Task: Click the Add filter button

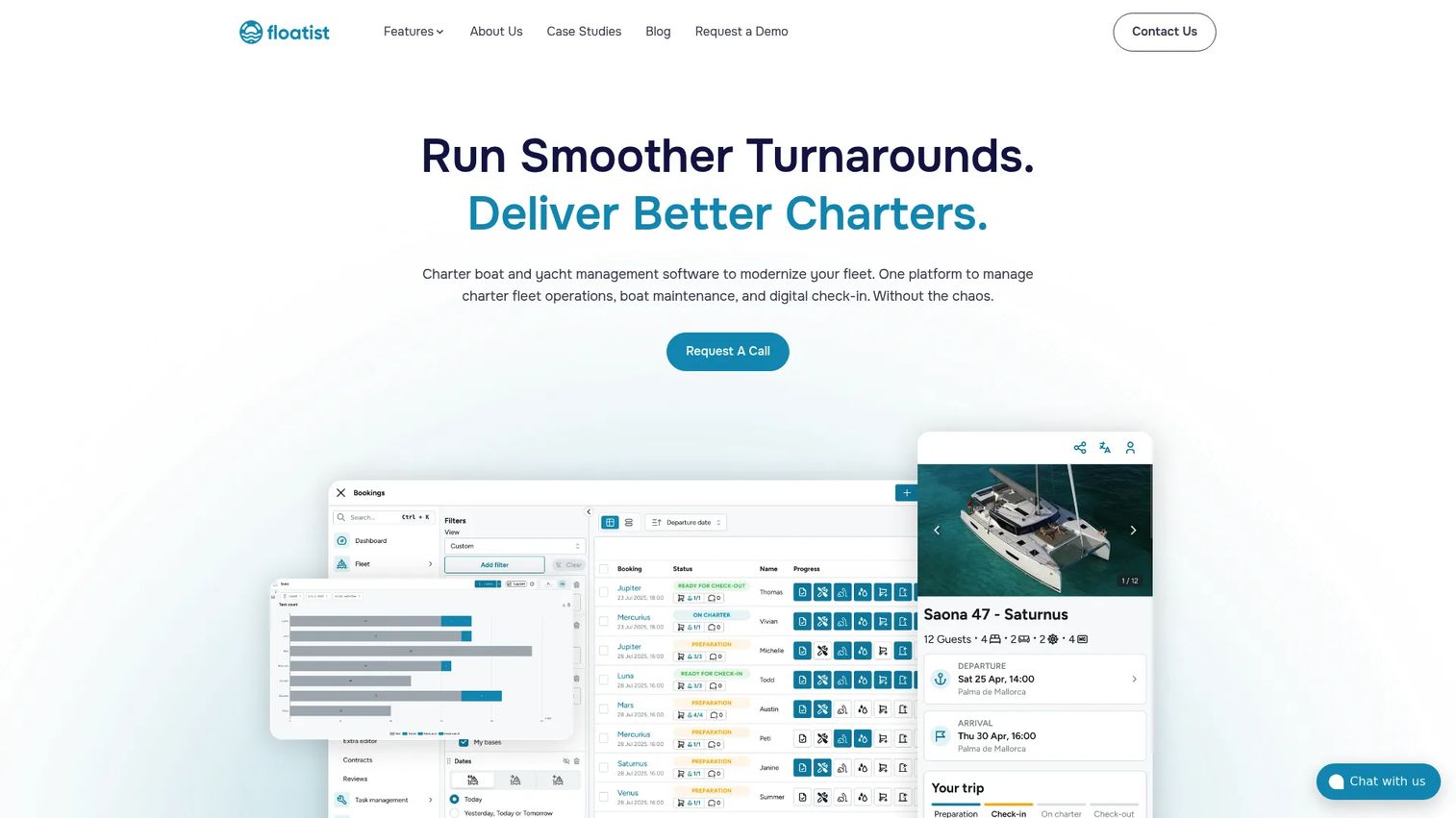Action: coord(494,565)
